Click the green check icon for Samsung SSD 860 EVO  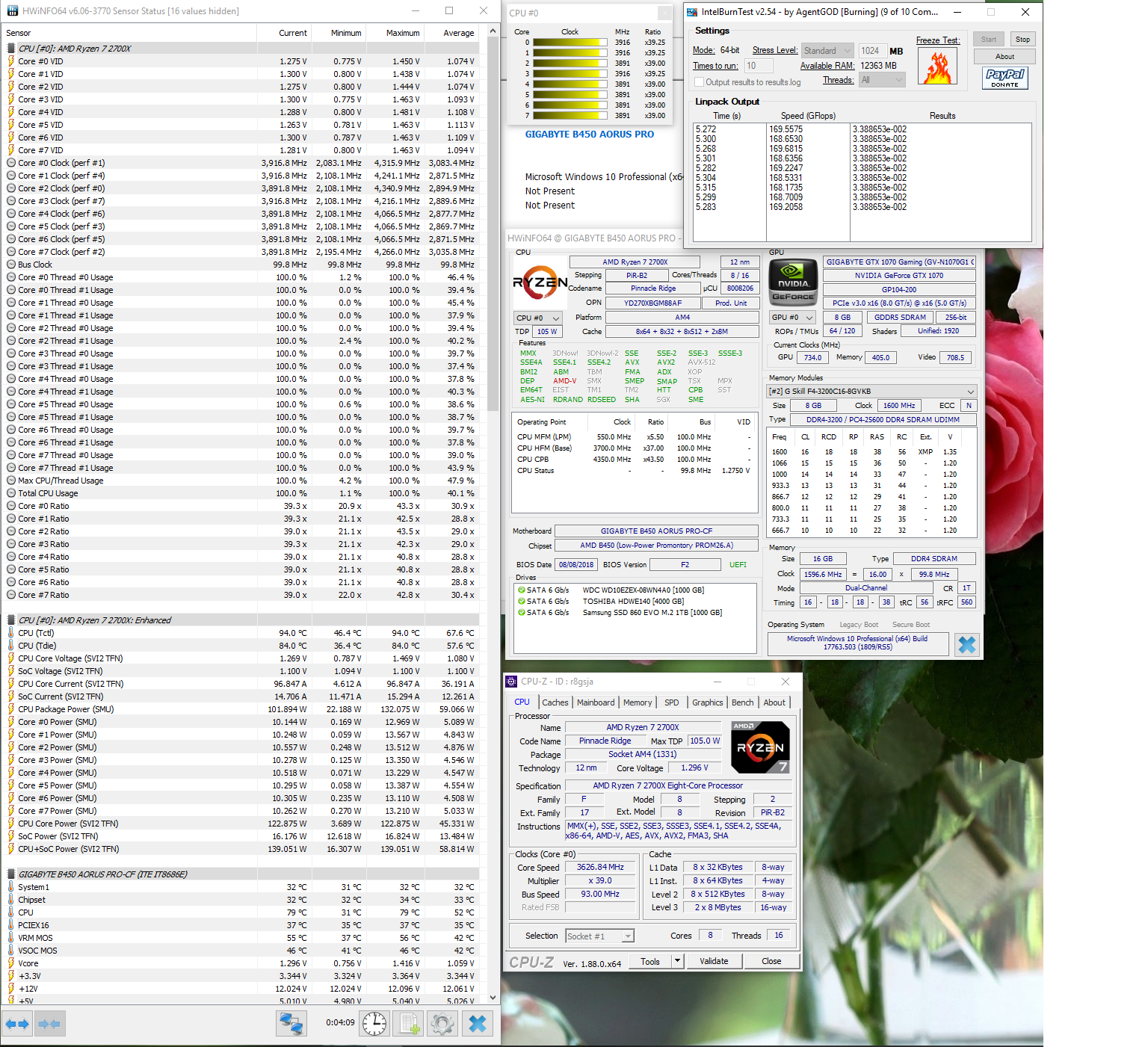pos(521,613)
